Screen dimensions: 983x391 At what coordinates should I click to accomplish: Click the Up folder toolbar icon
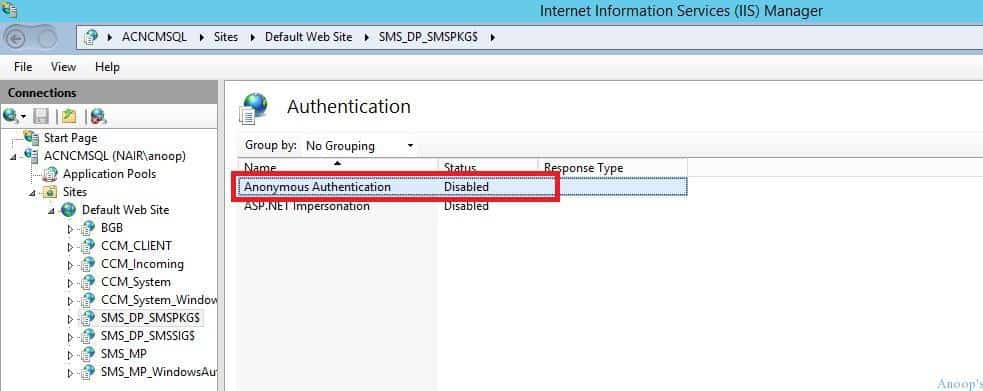coord(69,116)
